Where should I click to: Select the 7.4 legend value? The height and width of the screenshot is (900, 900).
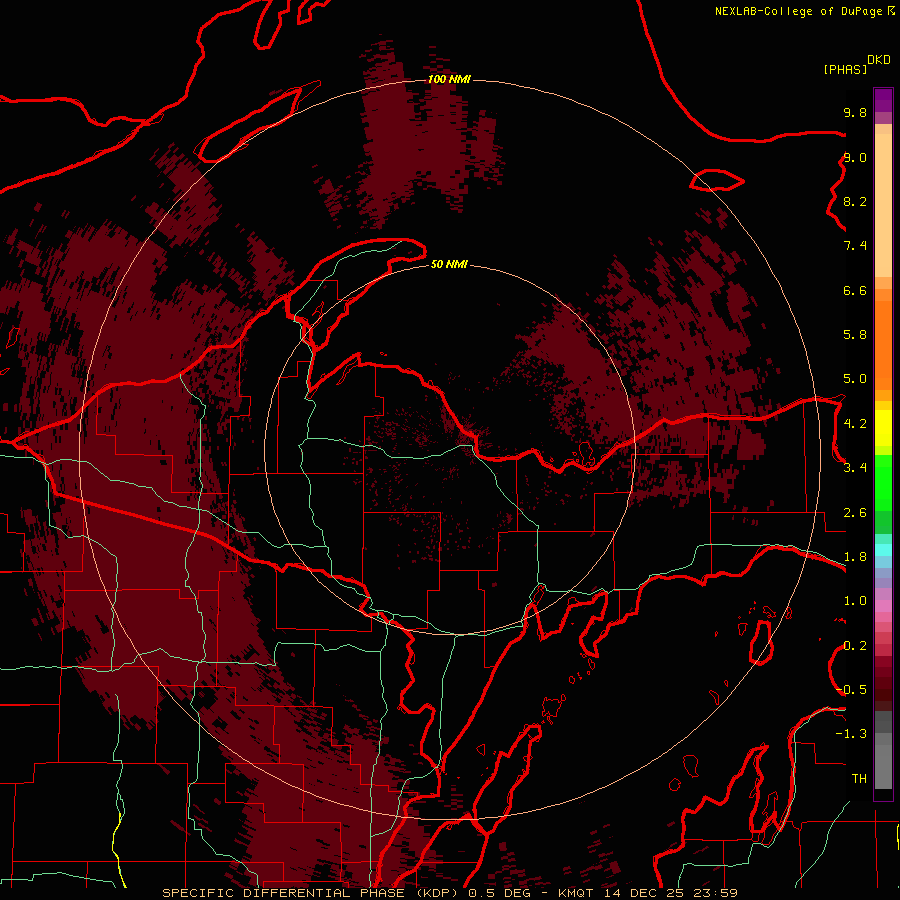pos(855,246)
